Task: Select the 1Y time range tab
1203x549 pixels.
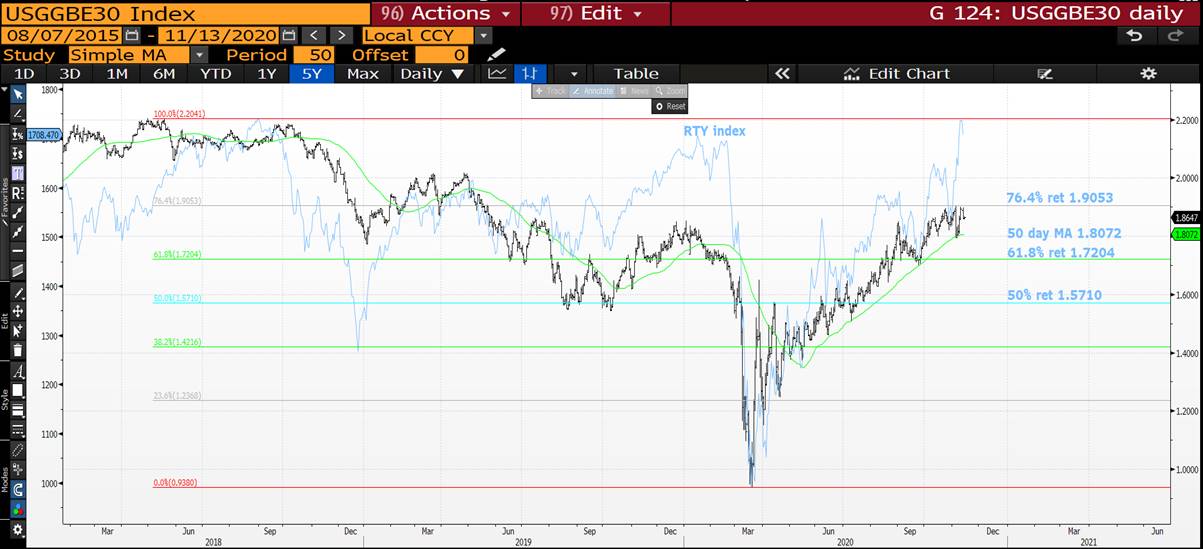Action: pyautogui.click(x=267, y=73)
